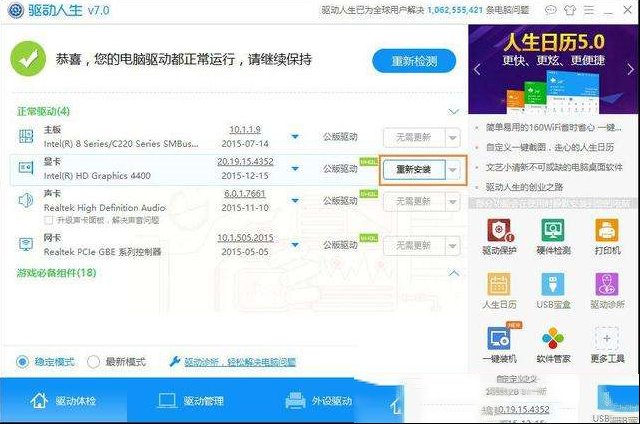Click the green checkmark status icon

[28, 59]
